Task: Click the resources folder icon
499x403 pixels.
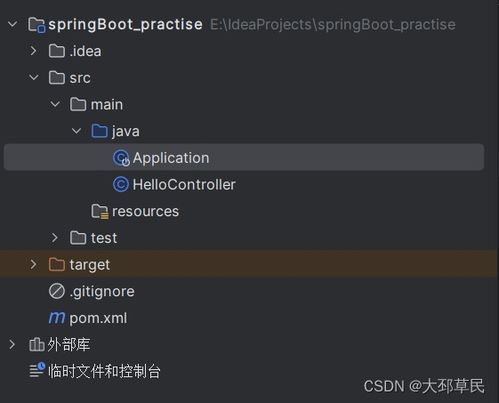Action: pos(100,211)
